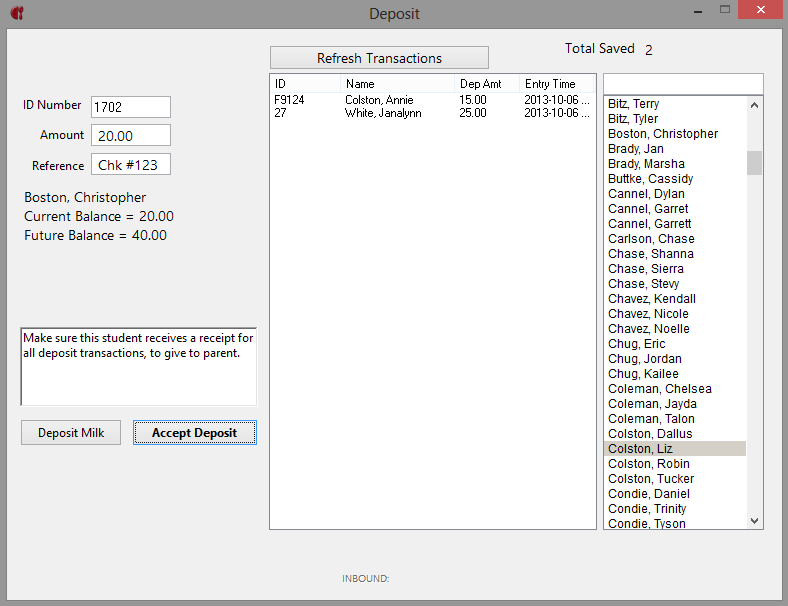
Task: Select the F9124 Colston, Annie transaction row
Action: [432, 99]
